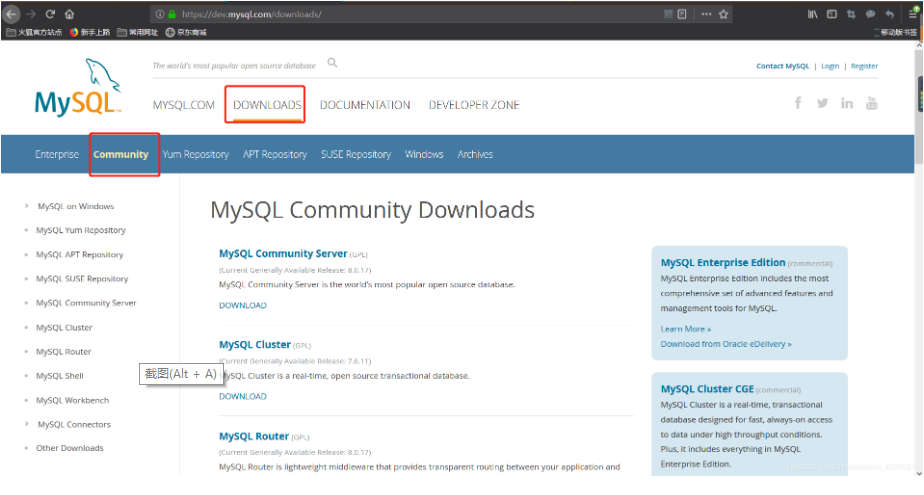Open MySQL Workbench in sidebar

pyautogui.click(x=72, y=400)
